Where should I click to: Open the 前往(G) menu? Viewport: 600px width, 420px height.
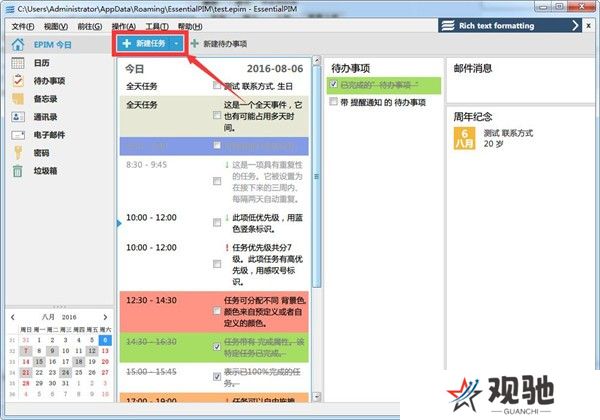(90, 26)
